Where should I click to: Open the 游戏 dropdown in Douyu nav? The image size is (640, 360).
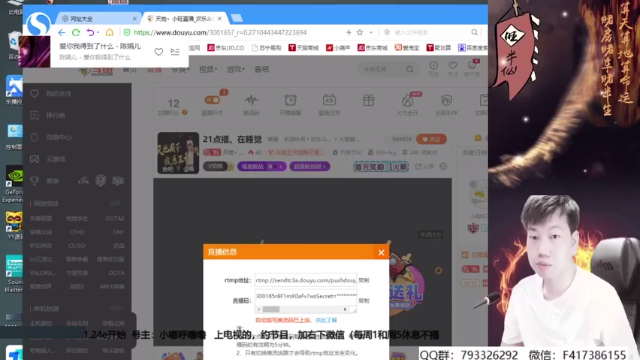point(236,69)
